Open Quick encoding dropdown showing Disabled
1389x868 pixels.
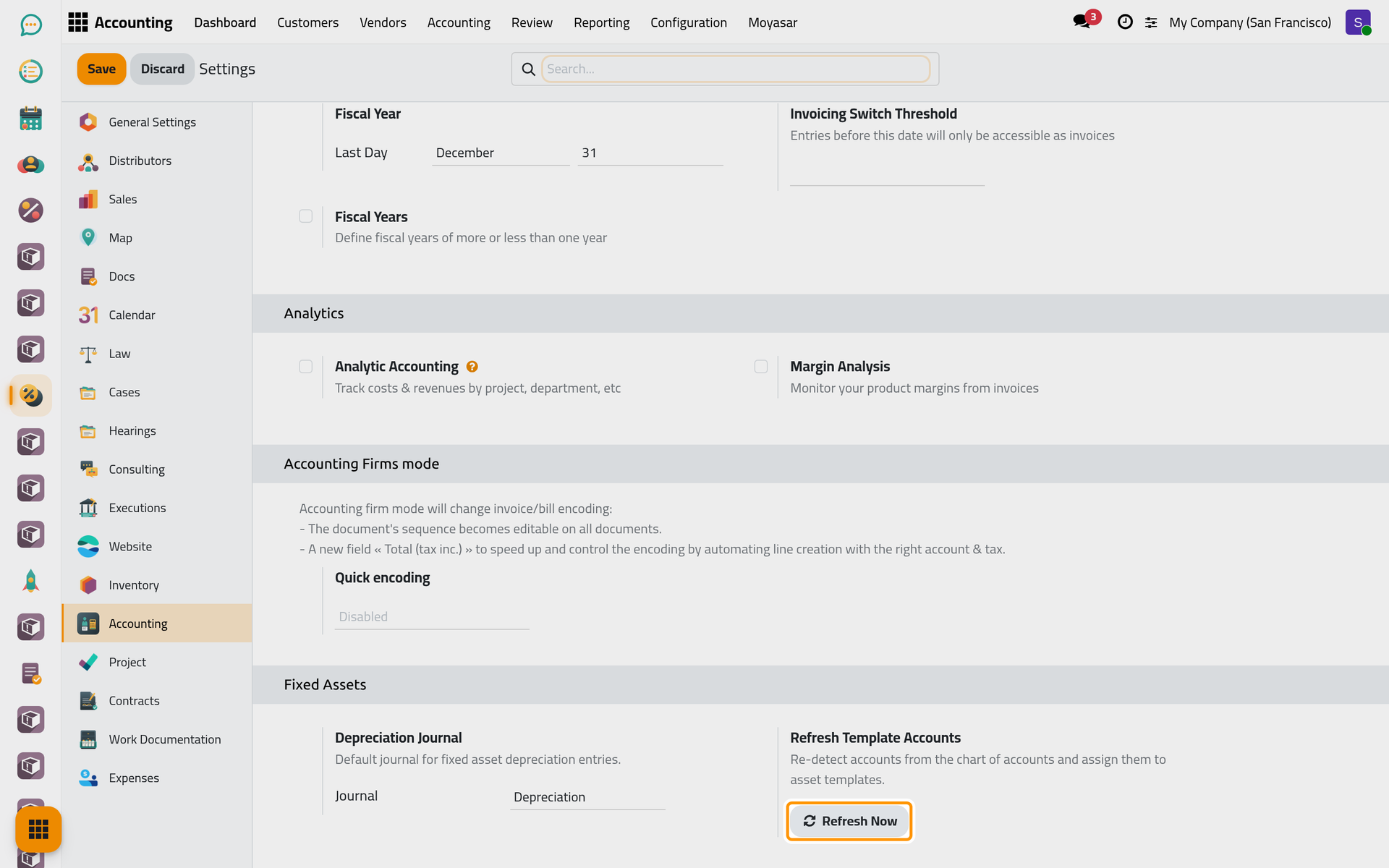coord(432,616)
